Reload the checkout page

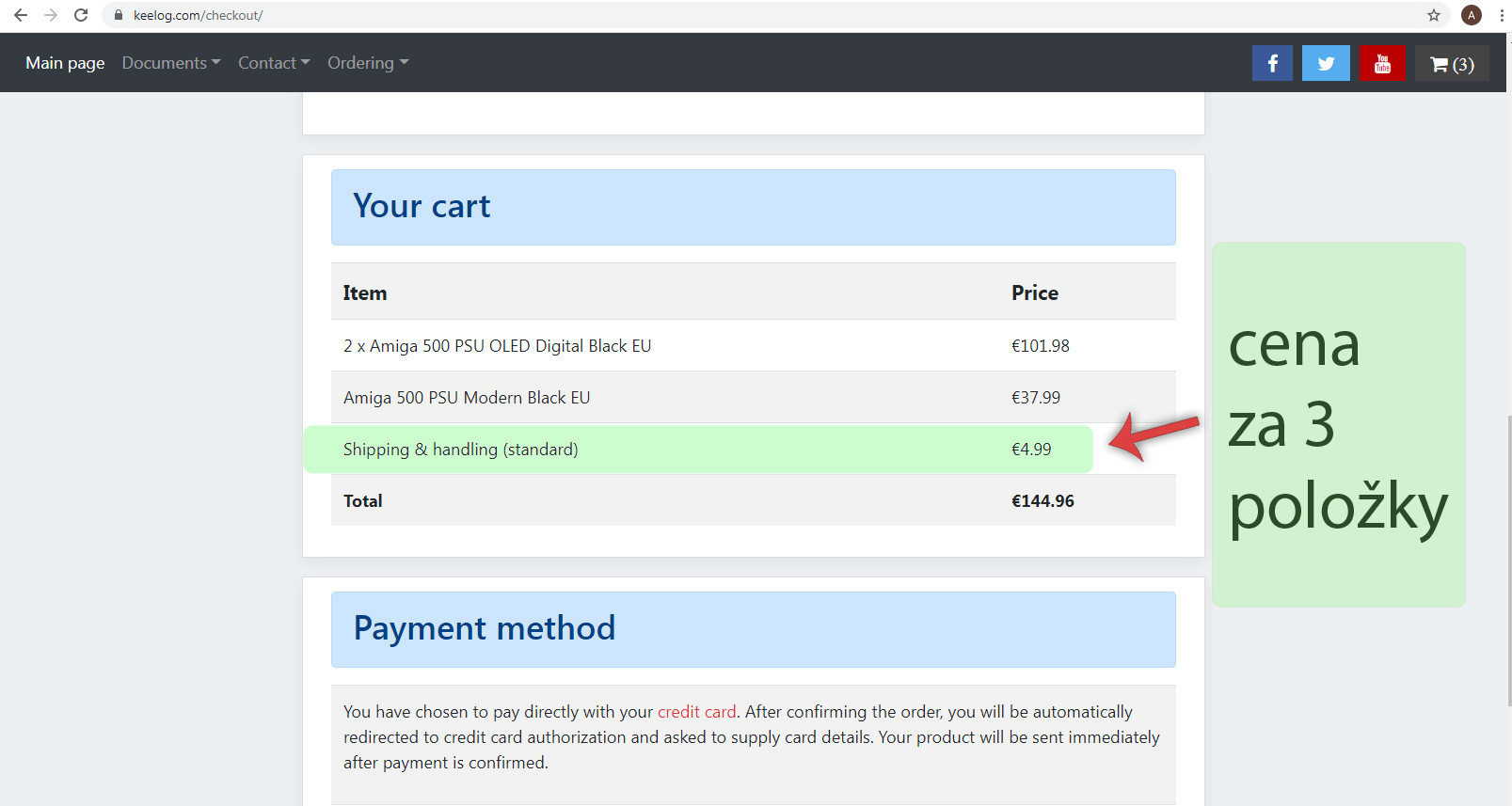(x=81, y=15)
